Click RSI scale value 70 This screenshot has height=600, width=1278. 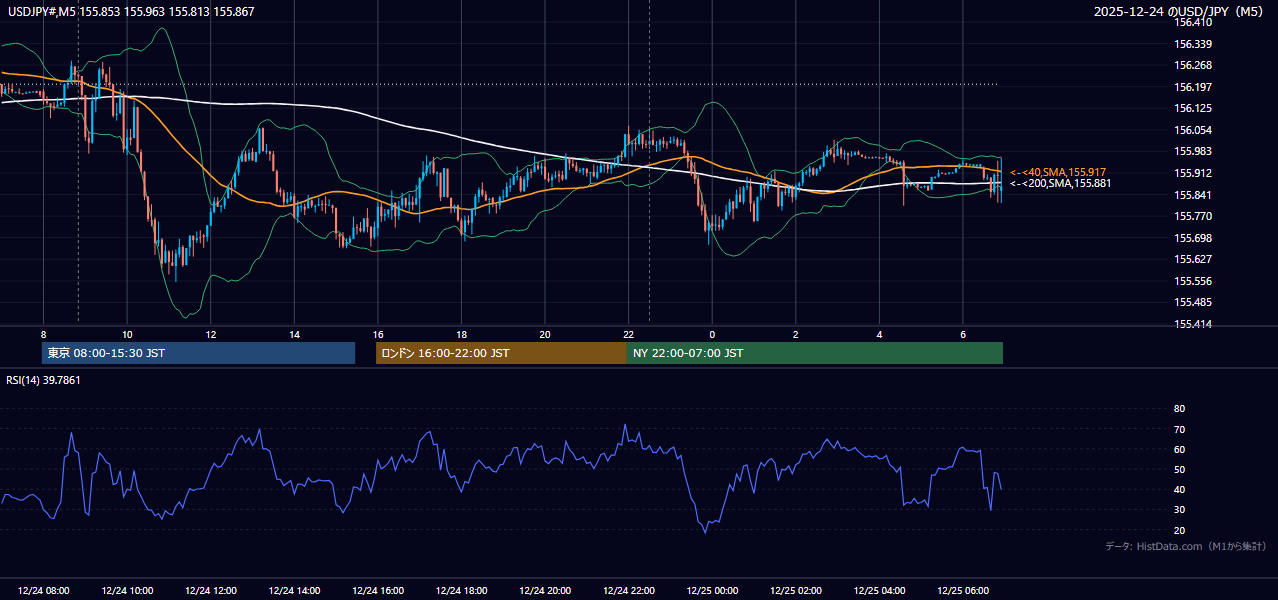tap(1179, 429)
